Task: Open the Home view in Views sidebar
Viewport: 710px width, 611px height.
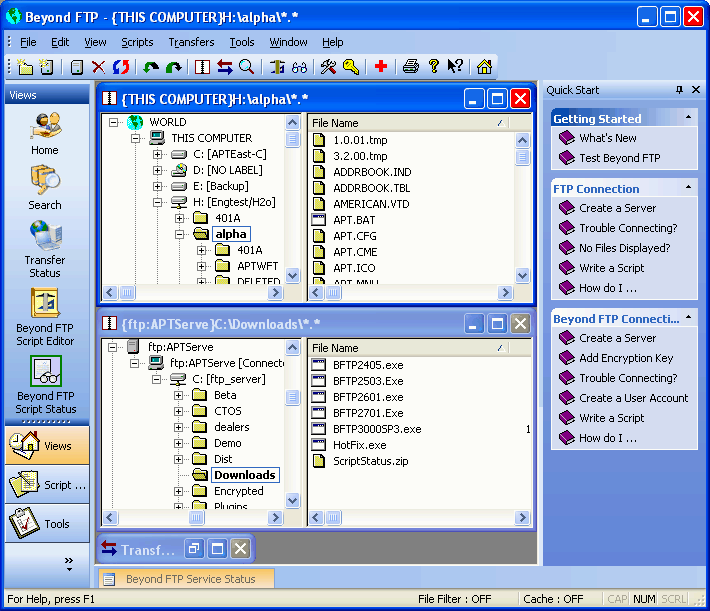Action: coord(45,133)
